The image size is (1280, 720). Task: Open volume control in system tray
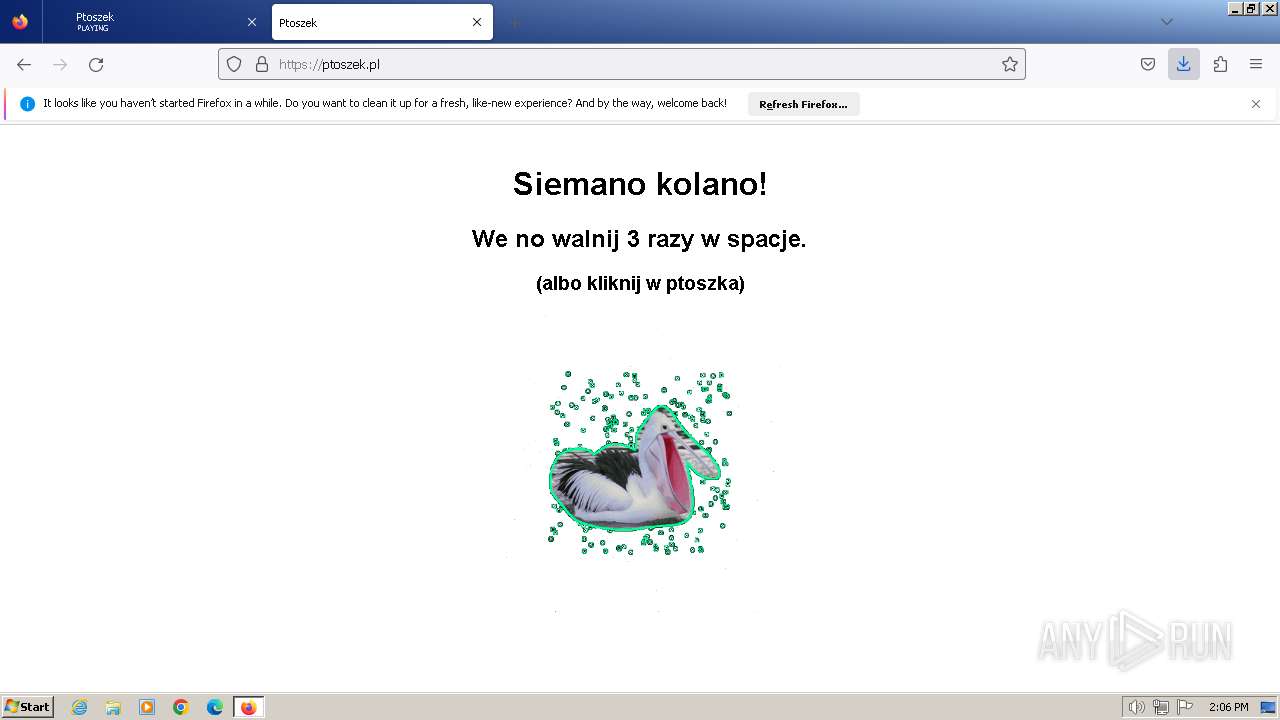(x=1136, y=707)
